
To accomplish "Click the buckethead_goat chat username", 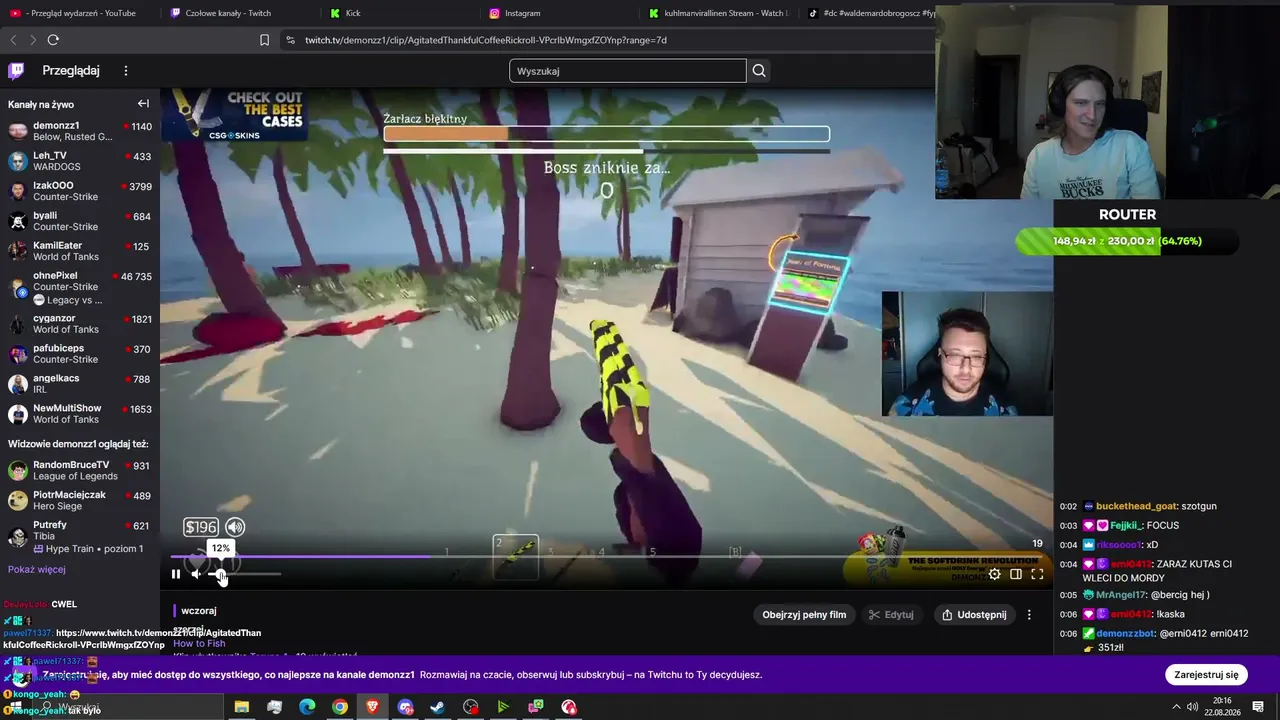I will pyautogui.click(x=1136, y=507).
